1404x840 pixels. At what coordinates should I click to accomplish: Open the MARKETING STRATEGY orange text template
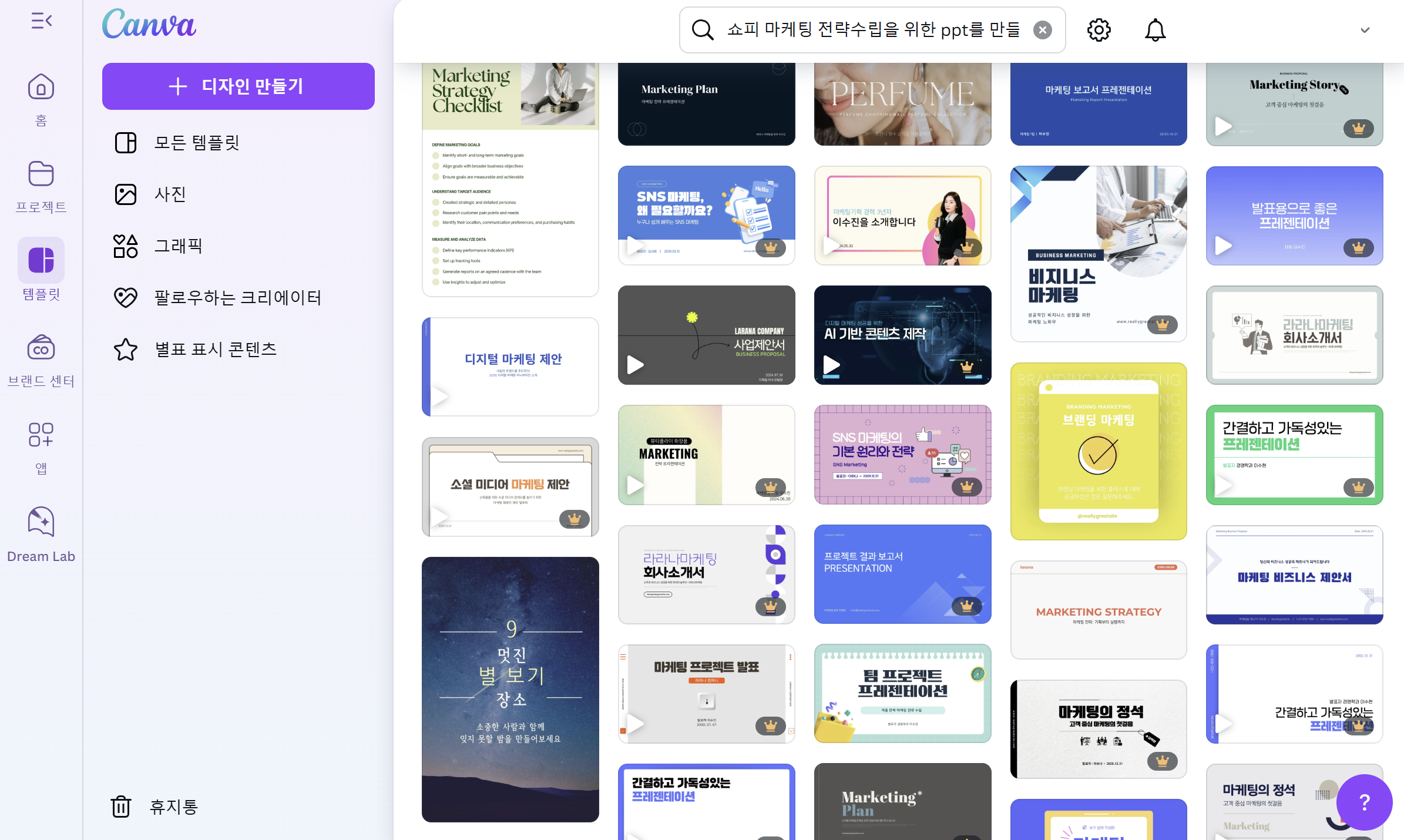[1099, 610]
